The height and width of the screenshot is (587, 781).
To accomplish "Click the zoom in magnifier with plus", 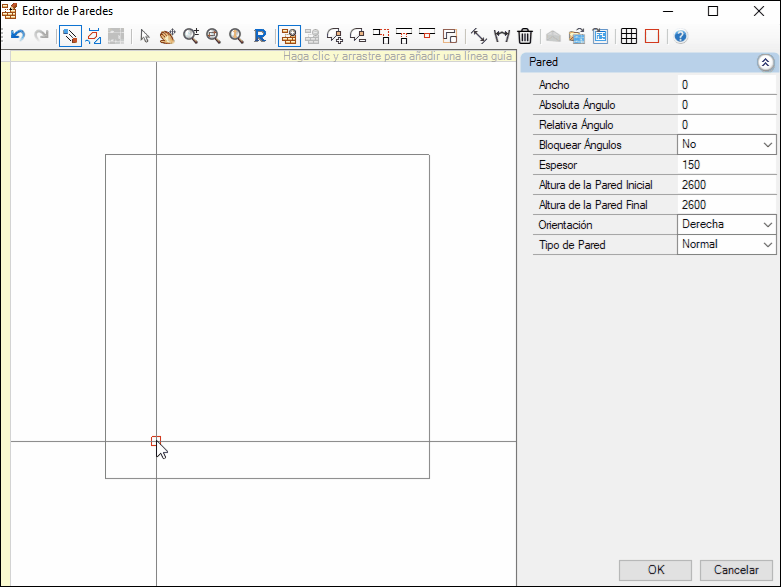I will (191, 36).
